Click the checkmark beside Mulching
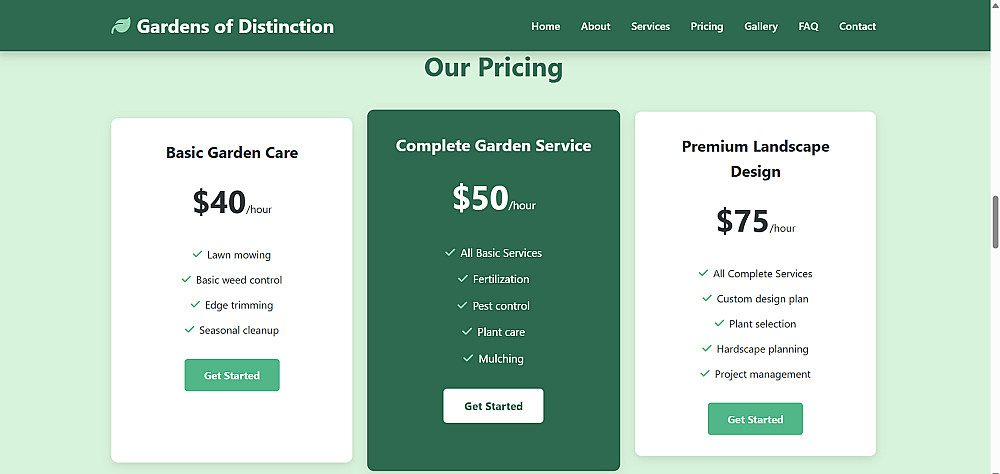1000x474 pixels. (x=468, y=358)
